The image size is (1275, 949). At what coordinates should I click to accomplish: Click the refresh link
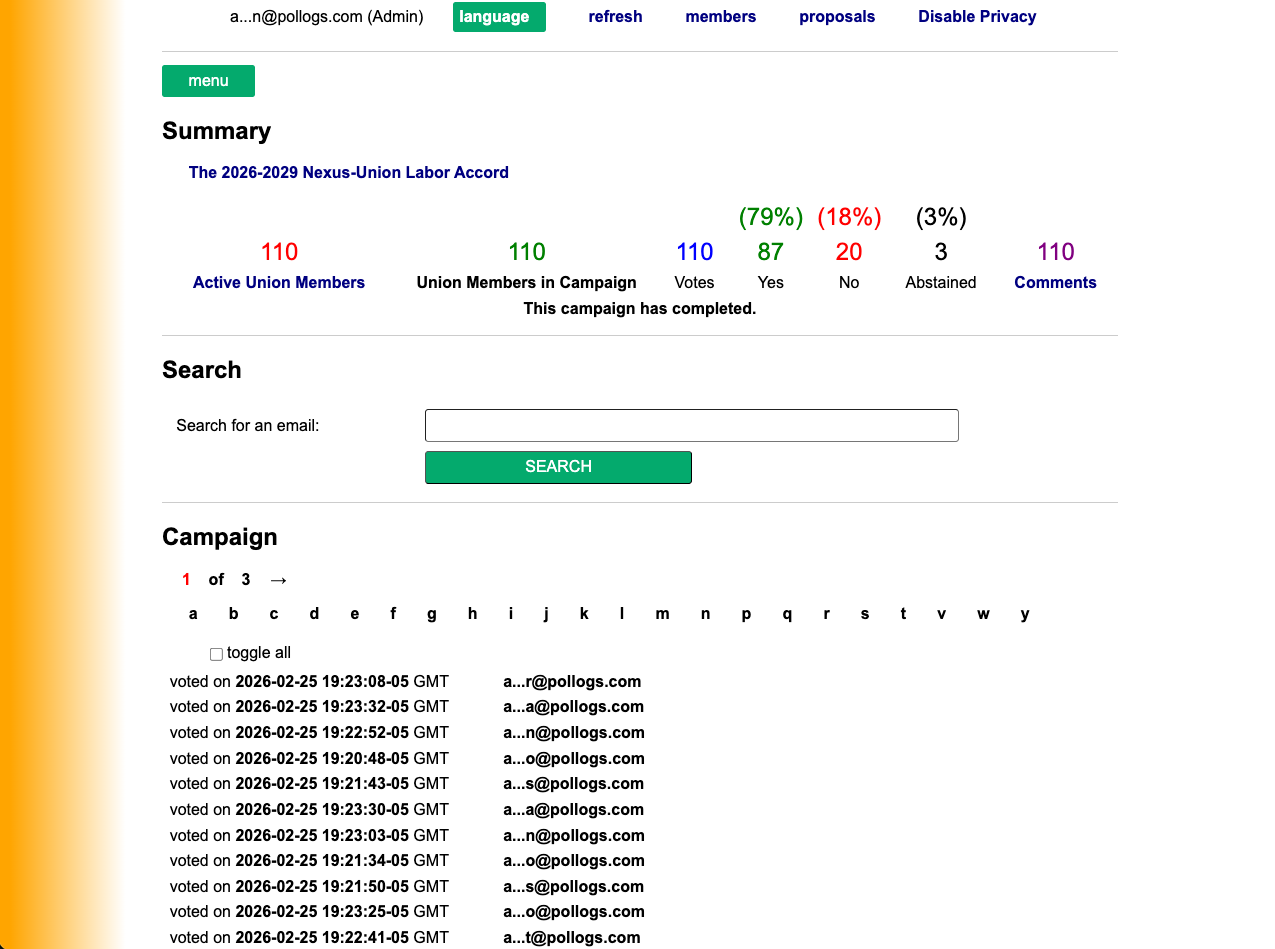(x=615, y=16)
